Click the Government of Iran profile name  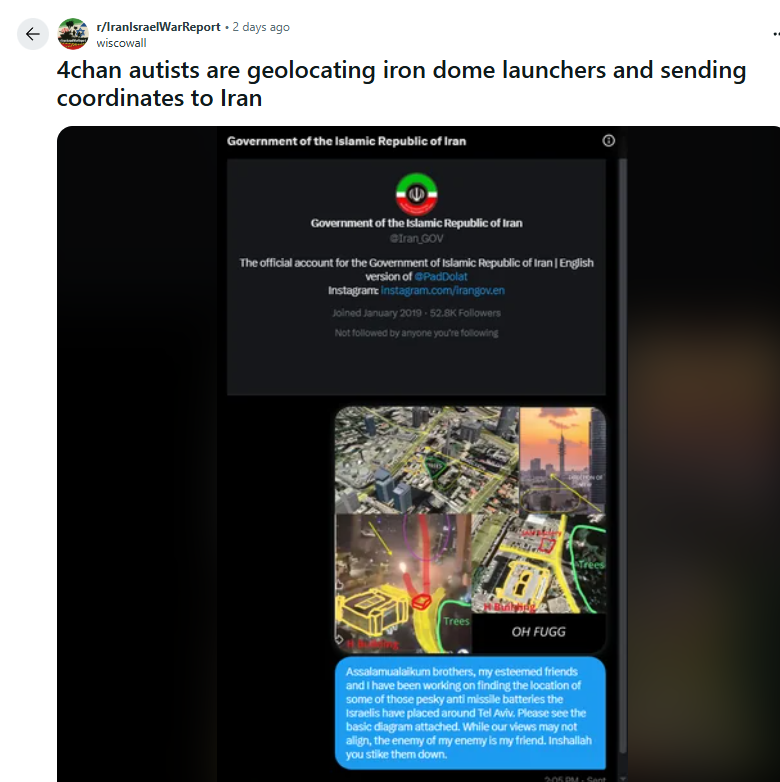click(x=416, y=223)
